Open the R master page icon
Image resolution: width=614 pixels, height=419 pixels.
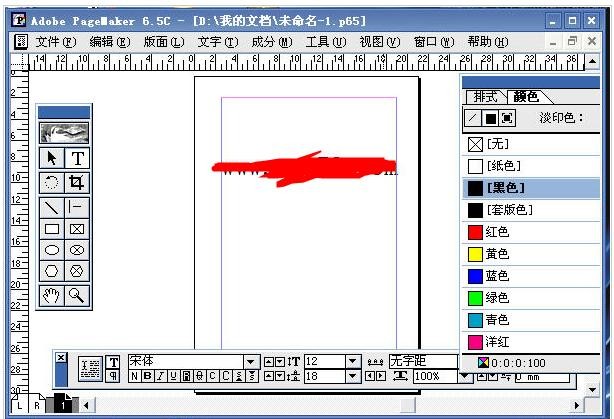pyautogui.click(x=37, y=405)
